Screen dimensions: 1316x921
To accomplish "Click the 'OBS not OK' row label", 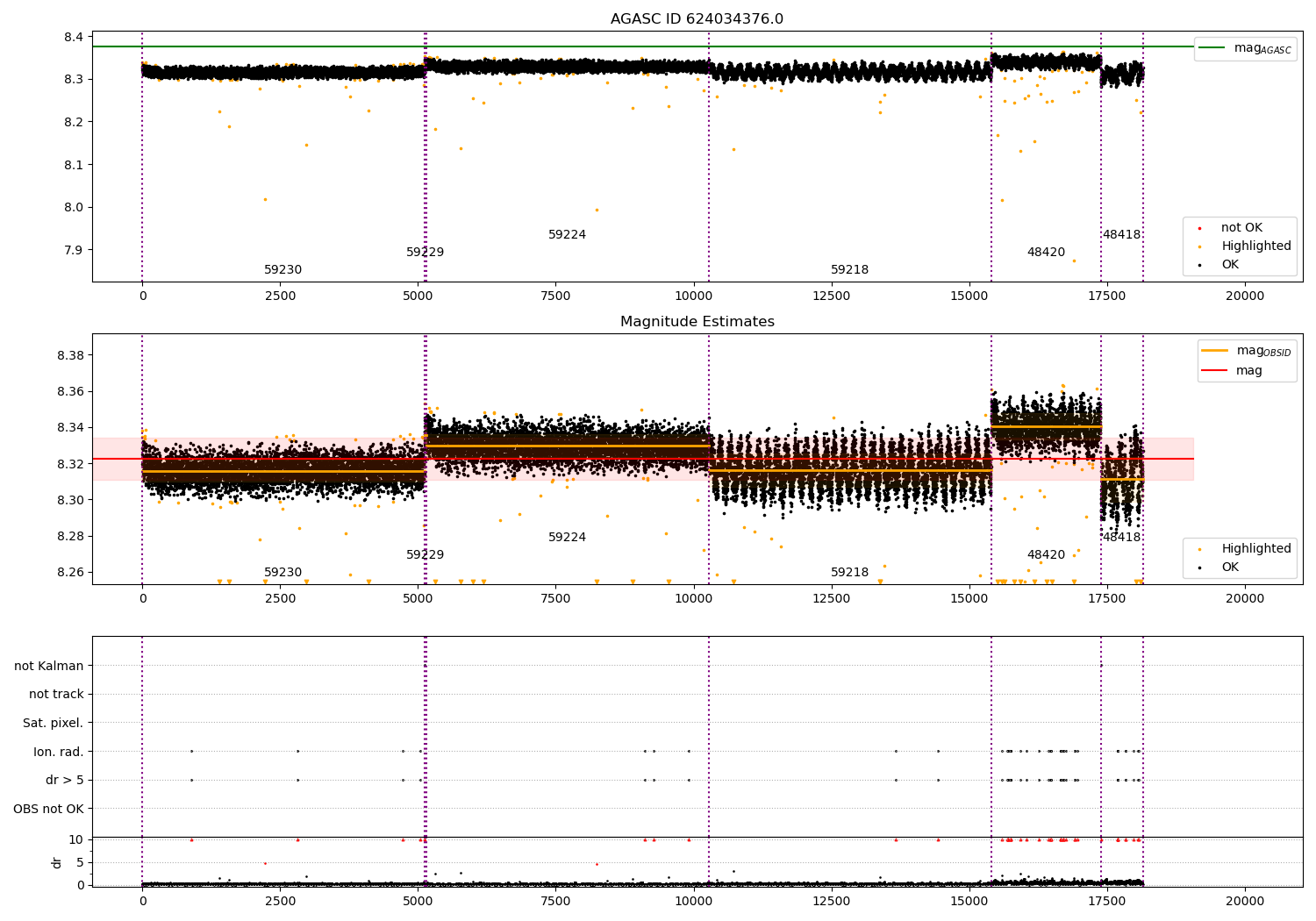I will [48, 810].
